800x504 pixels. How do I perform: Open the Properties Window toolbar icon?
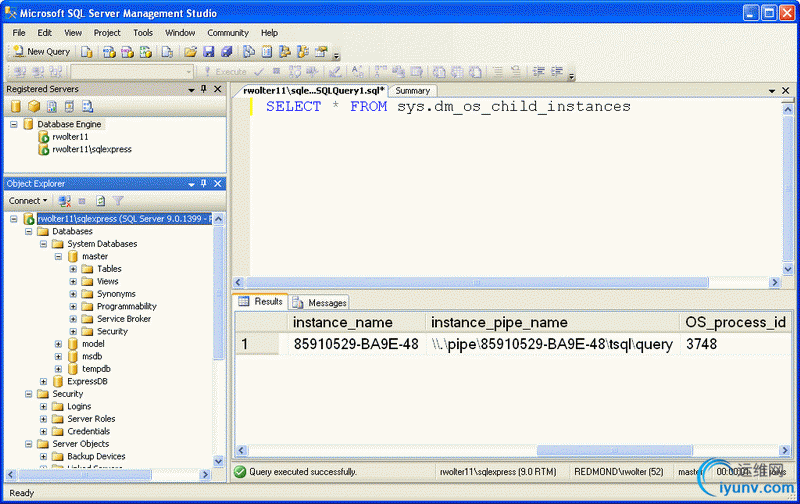tap(321, 52)
